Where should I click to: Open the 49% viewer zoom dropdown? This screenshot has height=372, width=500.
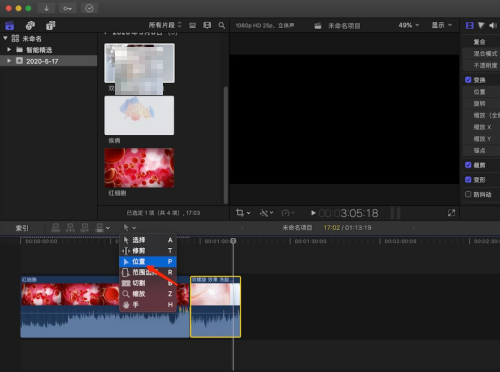409,25
